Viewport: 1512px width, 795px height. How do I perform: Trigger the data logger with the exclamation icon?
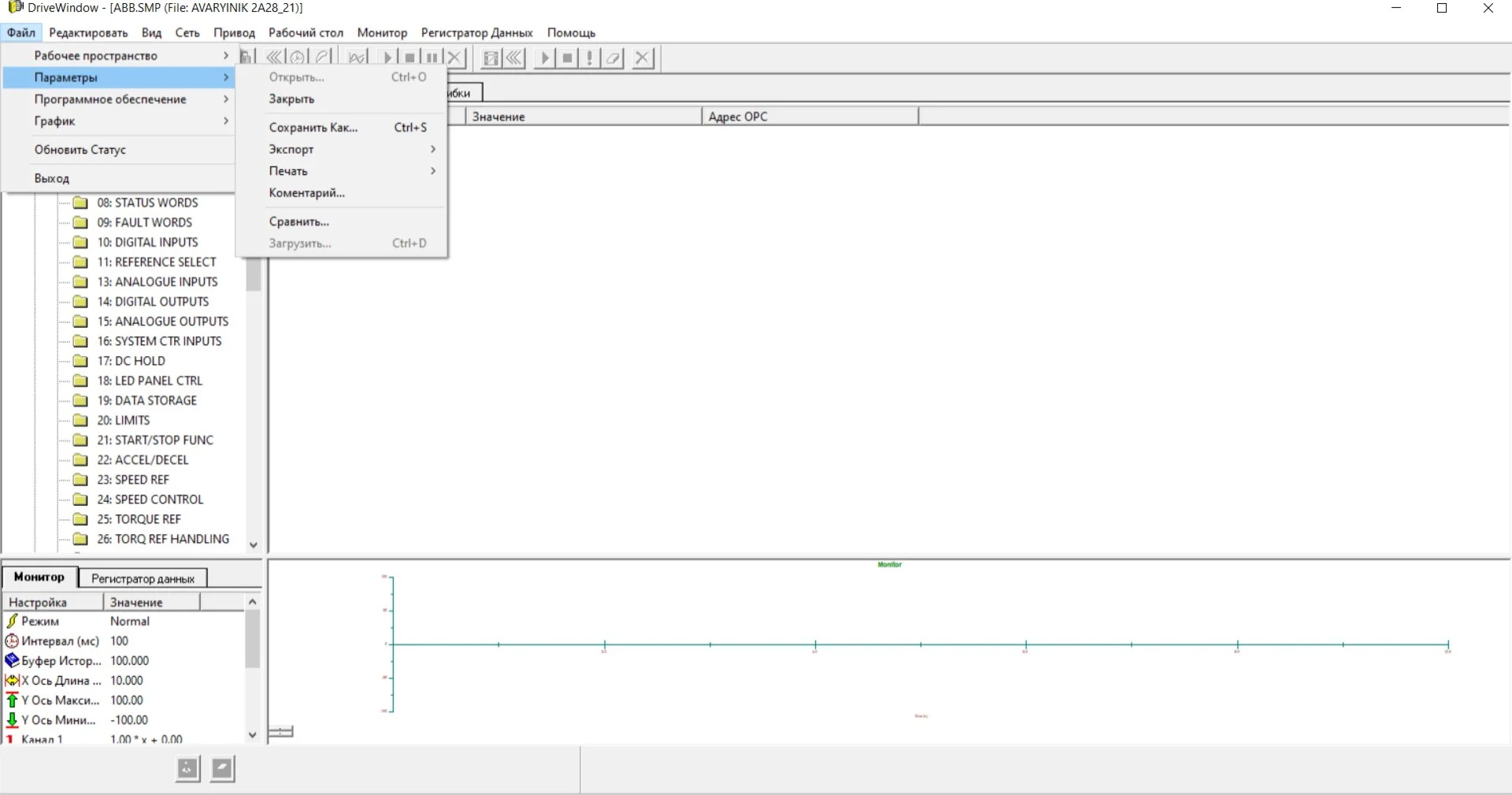pyautogui.click(x=589, y=57)
